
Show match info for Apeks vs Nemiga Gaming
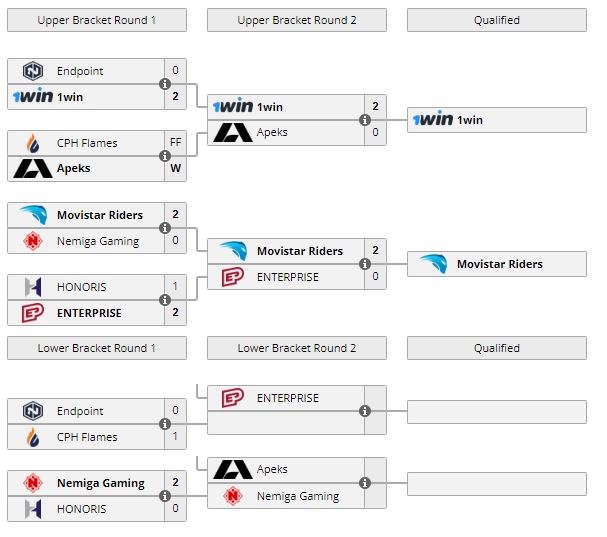(x=365, y=483)
